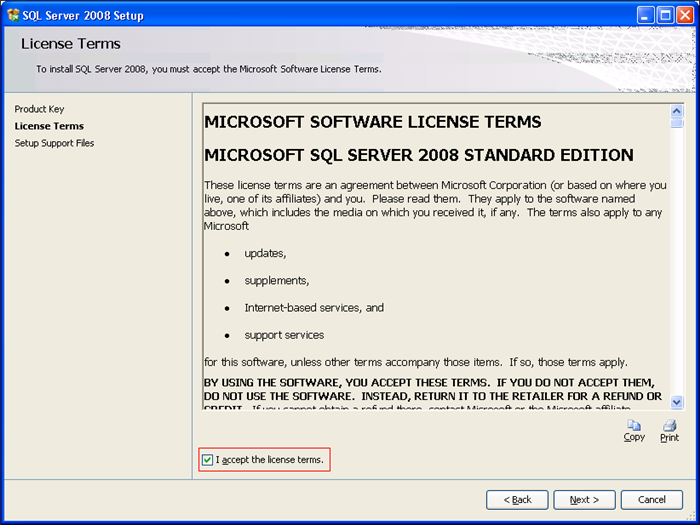700x525 pixels.
Task: Toggle the 'I accept the license terms' checkbox
Action: [207, 460]
